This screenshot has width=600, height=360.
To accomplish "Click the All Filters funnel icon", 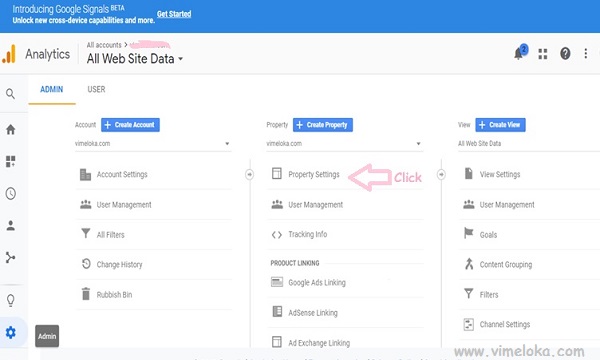I will pos(86,233).
